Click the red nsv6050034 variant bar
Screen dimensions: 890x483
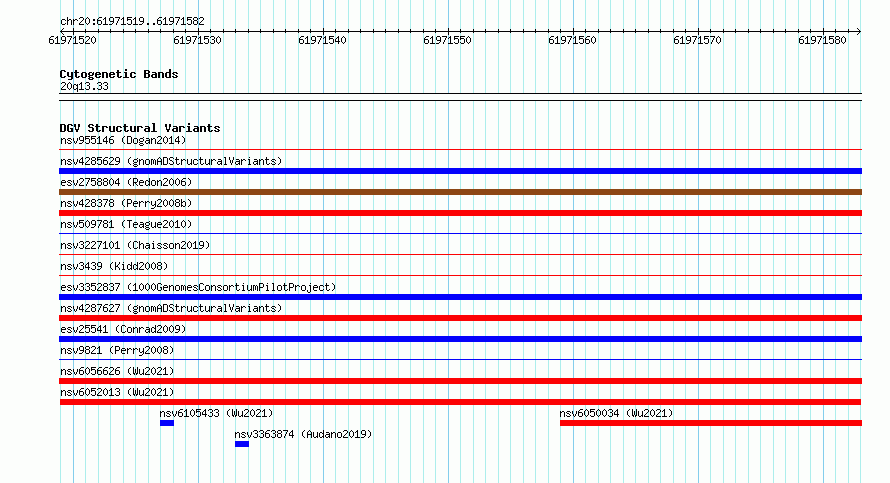tap(711, 423)
